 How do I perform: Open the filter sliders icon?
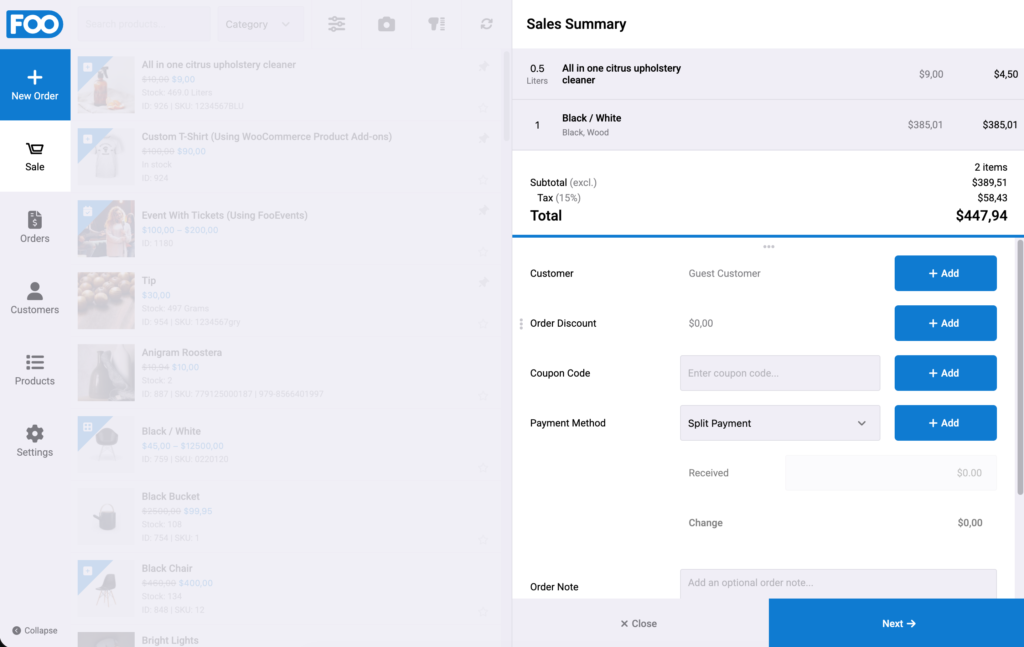click(336, 24)
